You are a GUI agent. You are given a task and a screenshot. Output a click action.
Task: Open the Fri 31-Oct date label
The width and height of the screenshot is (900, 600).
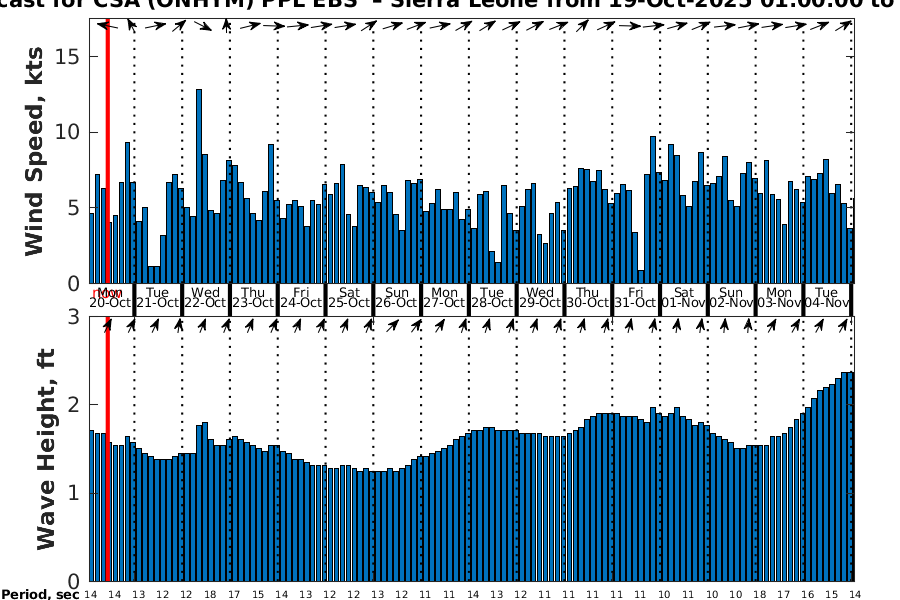635,298
